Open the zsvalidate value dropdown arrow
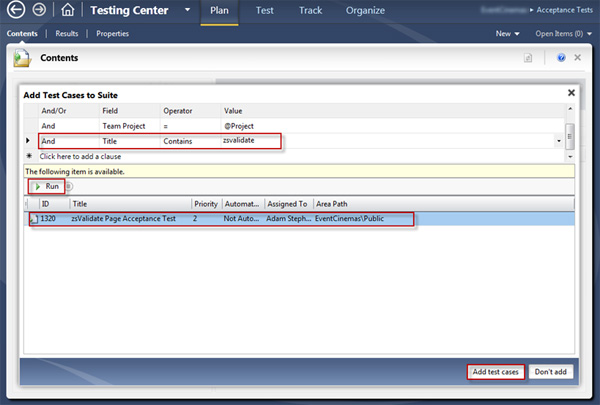This screenshot has width=600, height=405. click(557, 142)
